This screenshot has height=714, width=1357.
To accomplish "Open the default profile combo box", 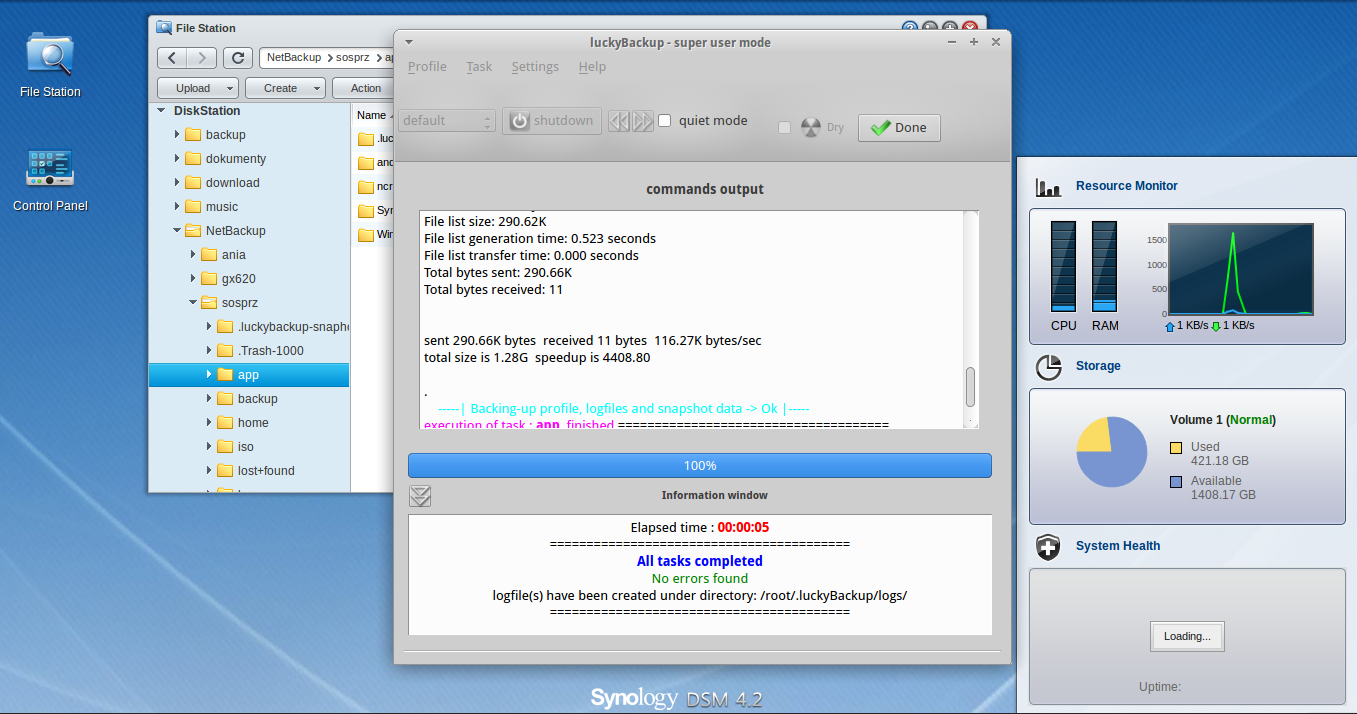I will pyautogui.click(x=447, y=121).
